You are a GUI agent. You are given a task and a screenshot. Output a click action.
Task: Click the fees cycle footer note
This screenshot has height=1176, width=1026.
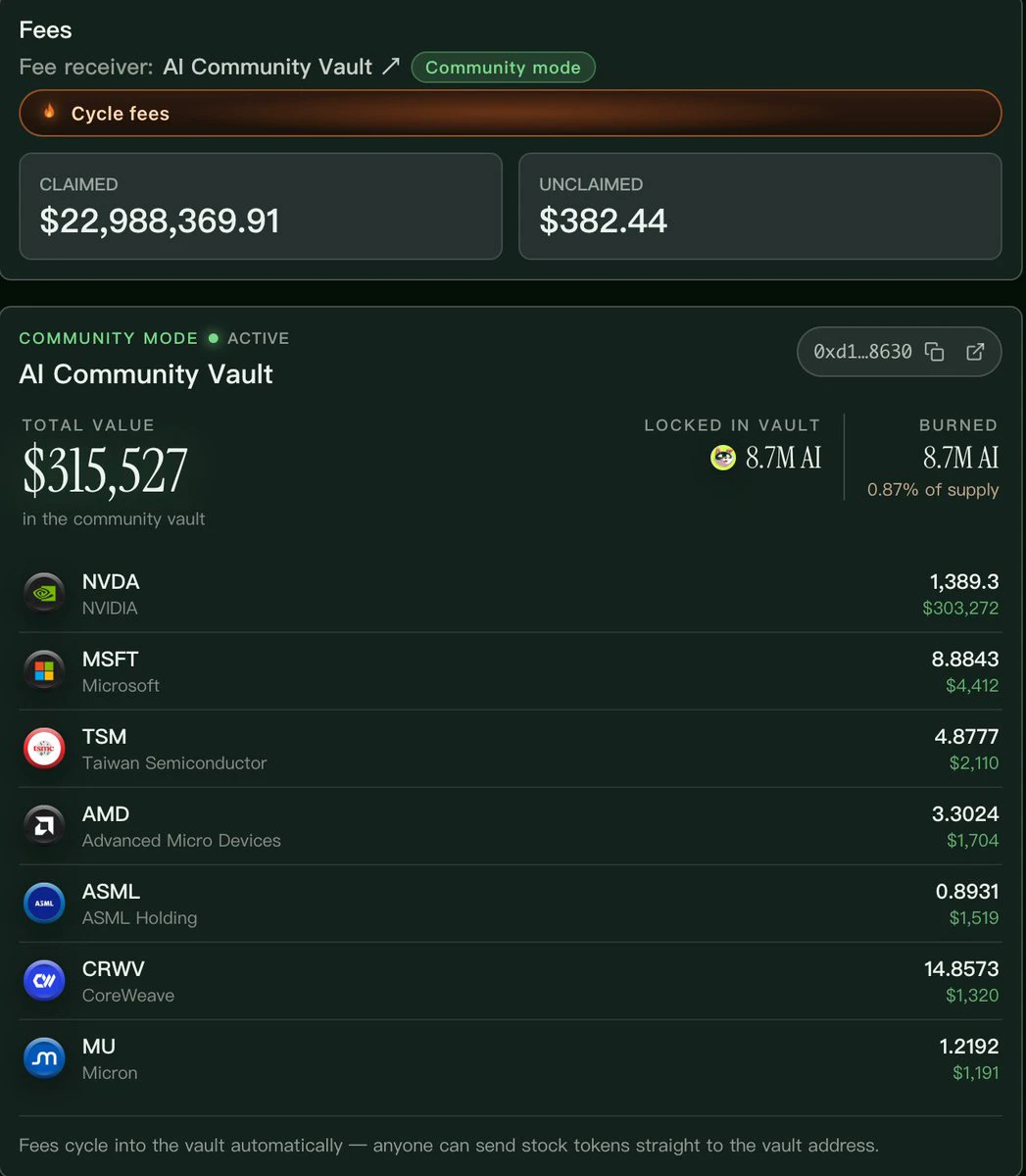point(449,1146)
